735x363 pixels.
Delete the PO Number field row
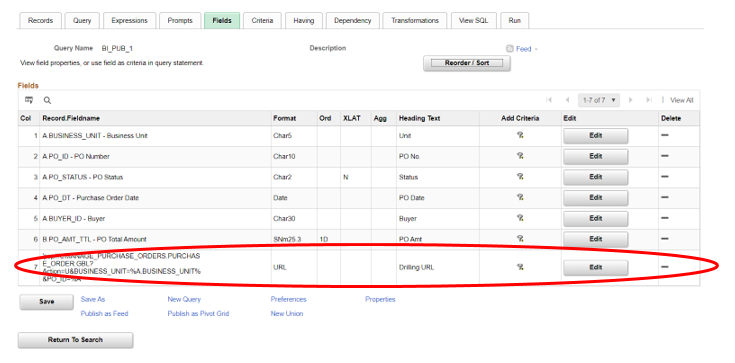tap(665, 156)
